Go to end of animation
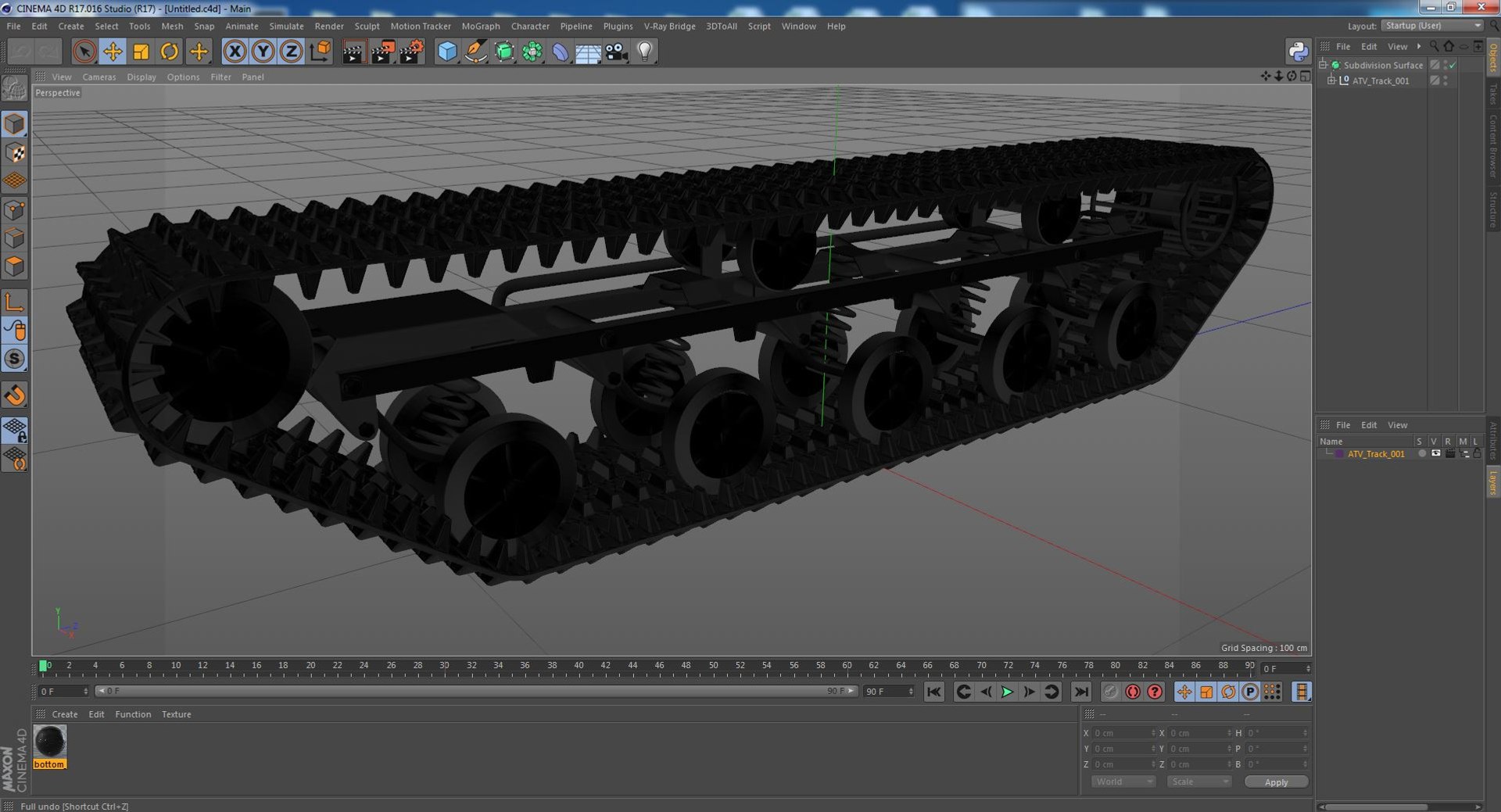1501x812 pixels. point(1080,692)
